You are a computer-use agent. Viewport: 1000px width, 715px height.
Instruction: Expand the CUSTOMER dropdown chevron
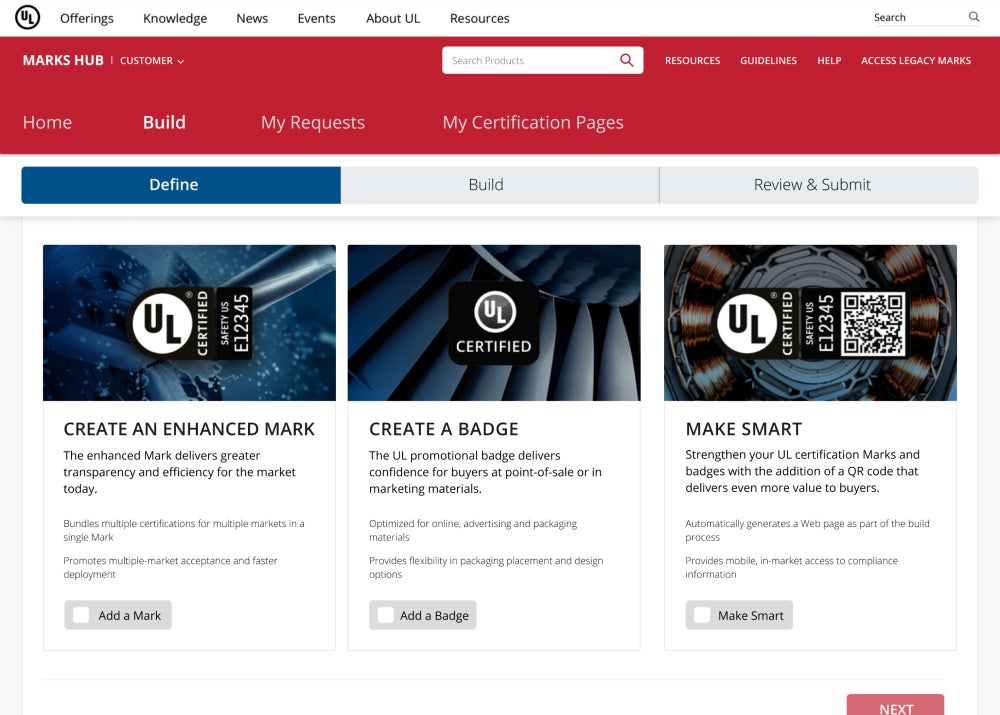(x=180, y=61)
